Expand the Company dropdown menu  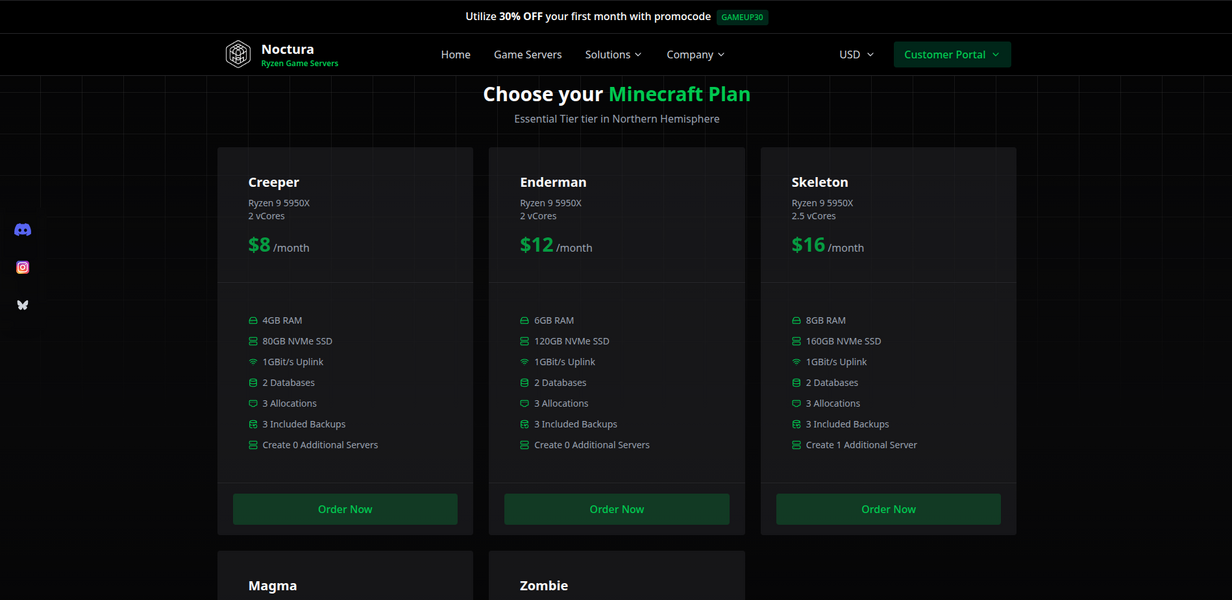point(695,55)
